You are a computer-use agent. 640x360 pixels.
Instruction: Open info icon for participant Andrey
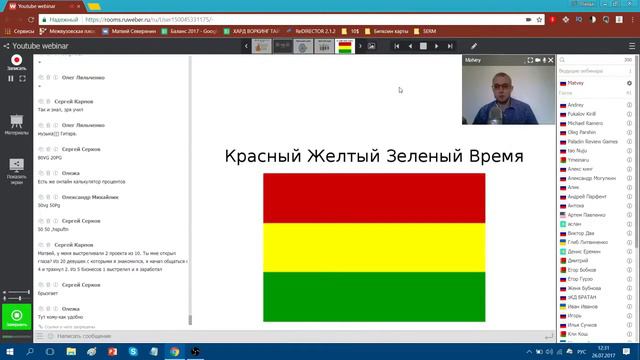629,105
